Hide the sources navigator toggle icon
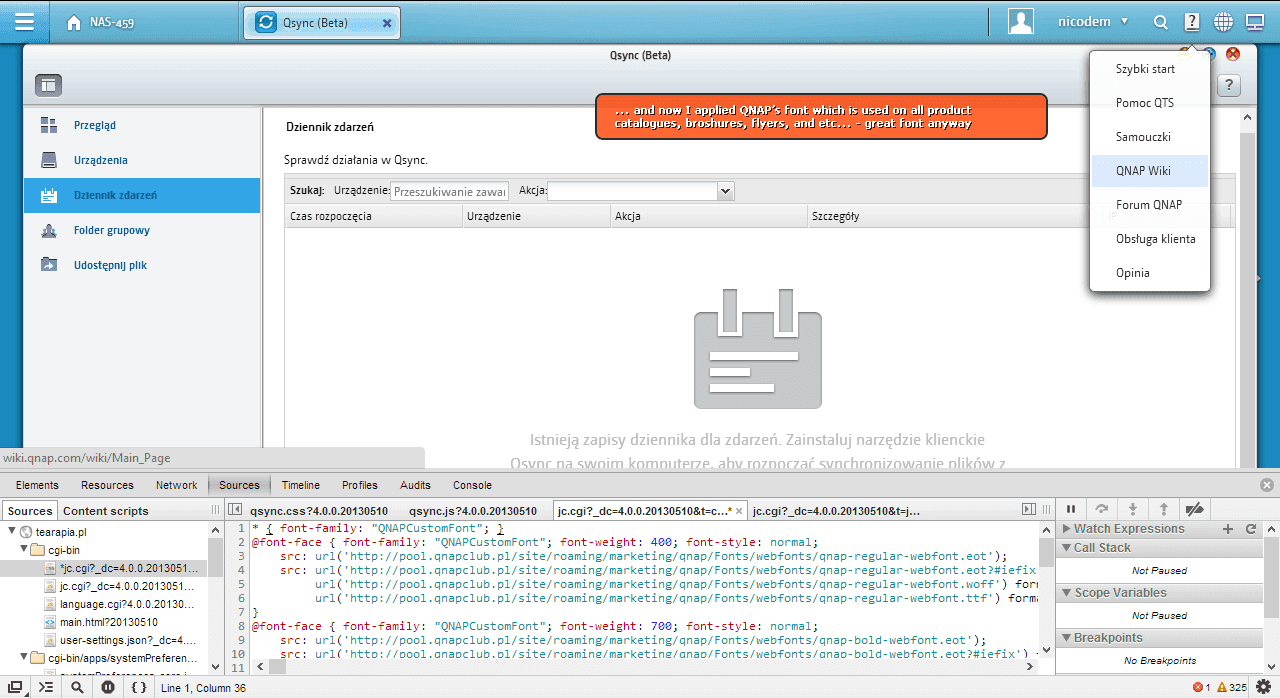This screenshot has height=698, width=1280. [x=235, y=511]
